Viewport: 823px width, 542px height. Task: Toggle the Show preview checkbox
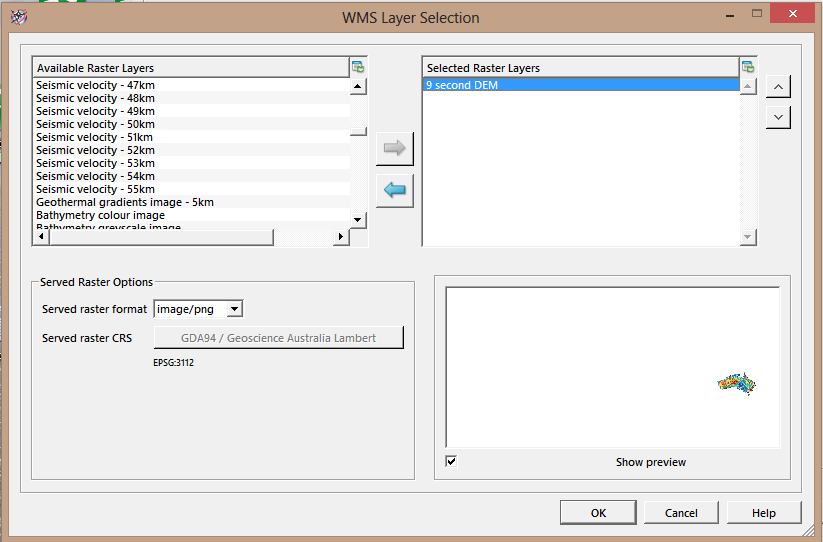click(x=451, y=461)
